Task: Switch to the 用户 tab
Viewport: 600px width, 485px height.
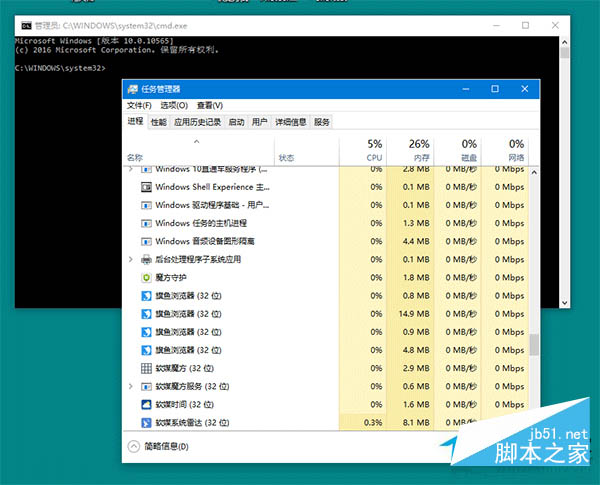Action: (259, 122)
